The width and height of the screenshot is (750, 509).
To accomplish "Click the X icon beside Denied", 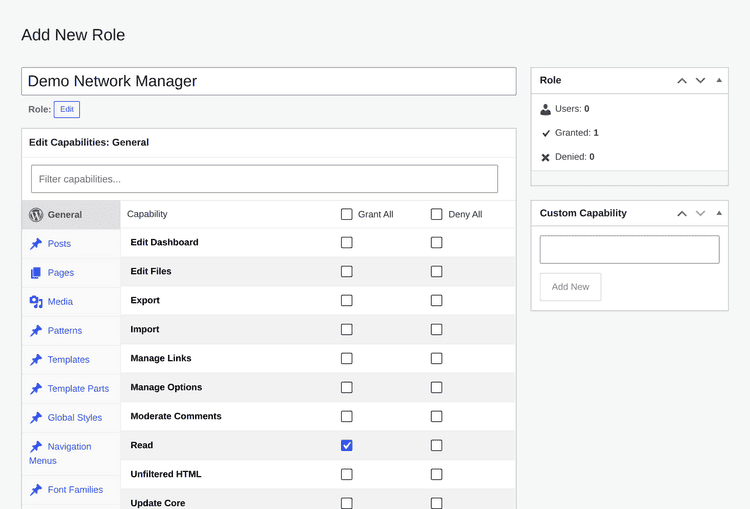I will [x=545, y=157].
